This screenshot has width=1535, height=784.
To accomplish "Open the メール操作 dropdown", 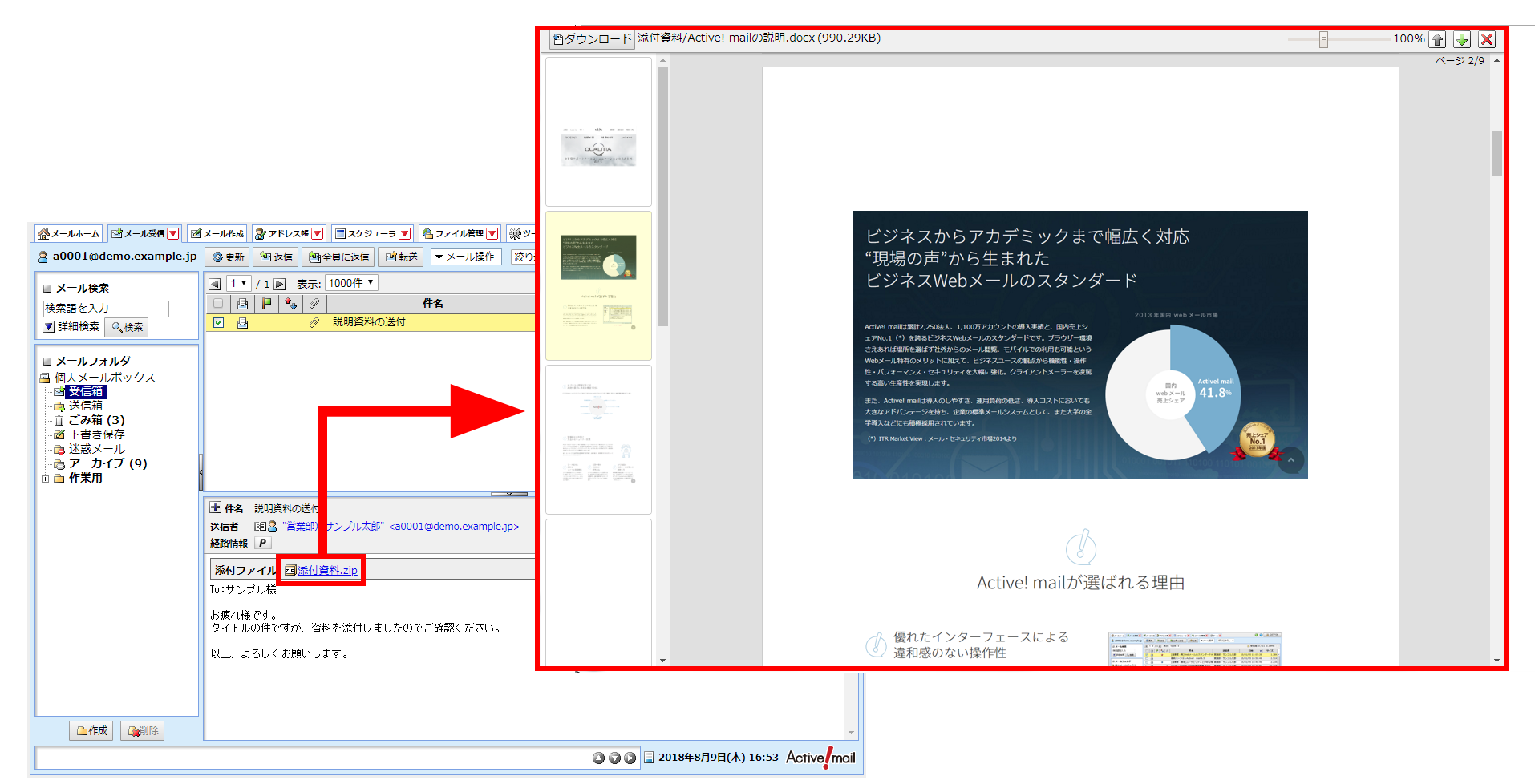I will point(466,257).
